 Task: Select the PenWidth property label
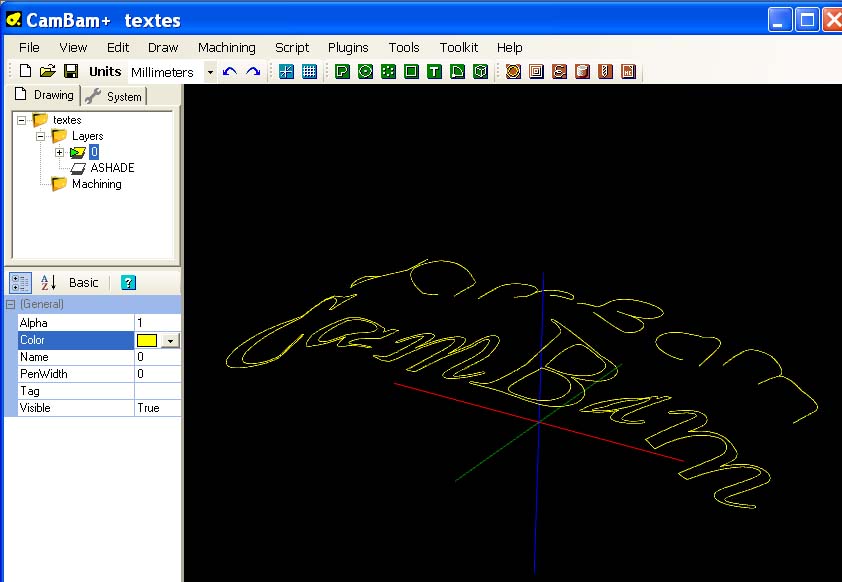tap(76, 374)
